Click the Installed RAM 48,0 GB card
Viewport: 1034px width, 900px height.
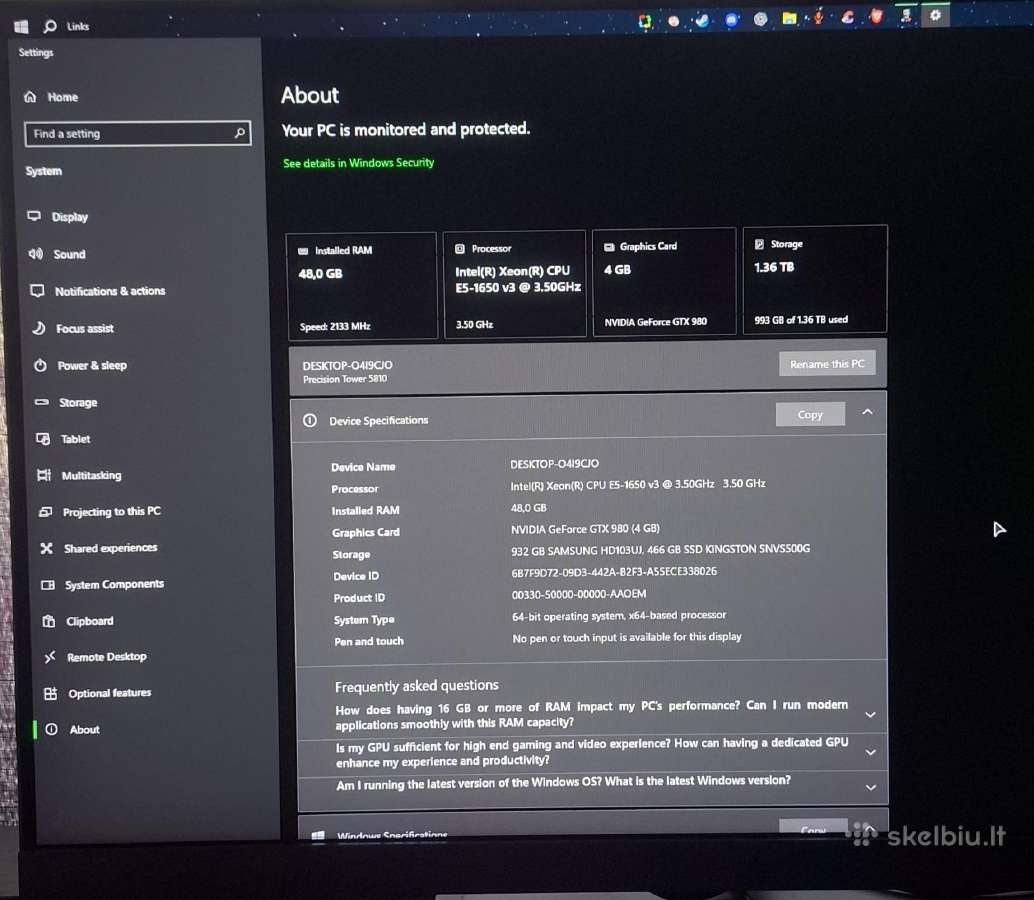click(x=361, y=285)
